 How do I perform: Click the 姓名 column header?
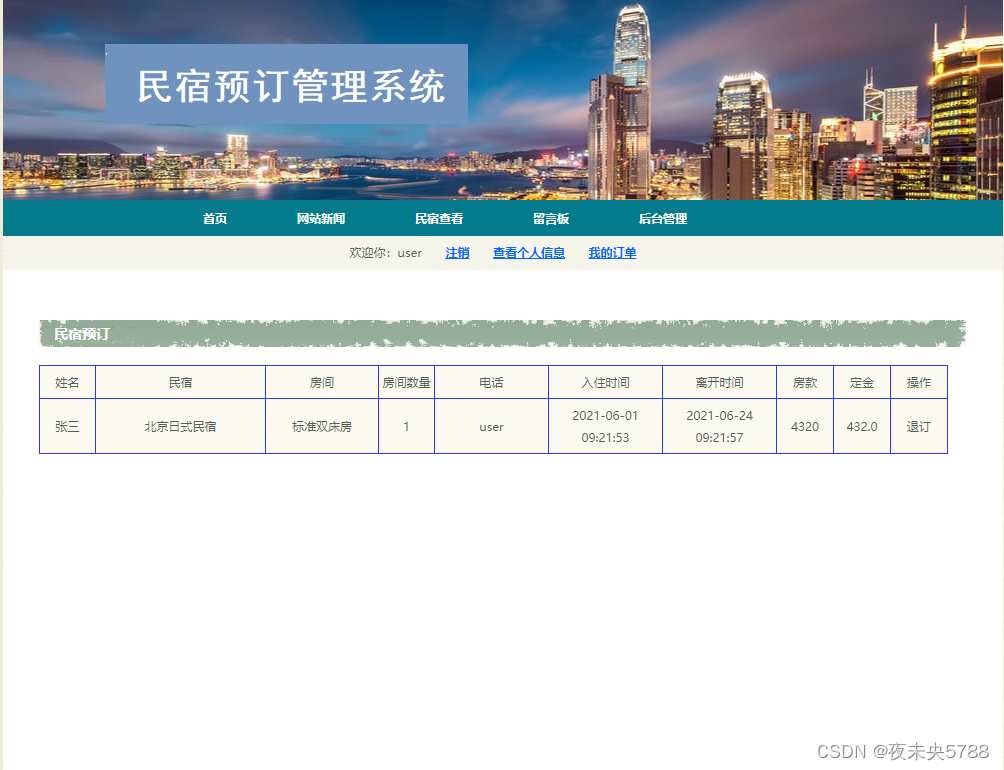tap(67, 382)
